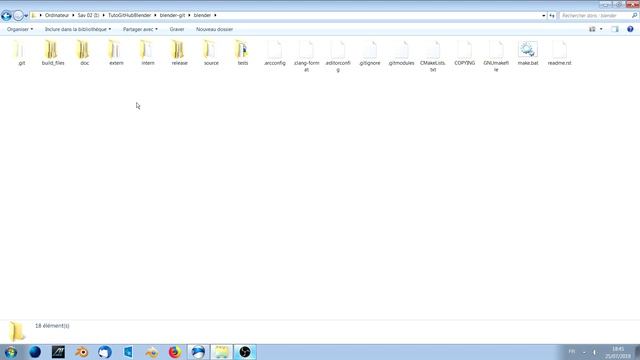Open Help via the blue question mark
The height and width of the screenshot is (360, 640).
coord(630,29)
